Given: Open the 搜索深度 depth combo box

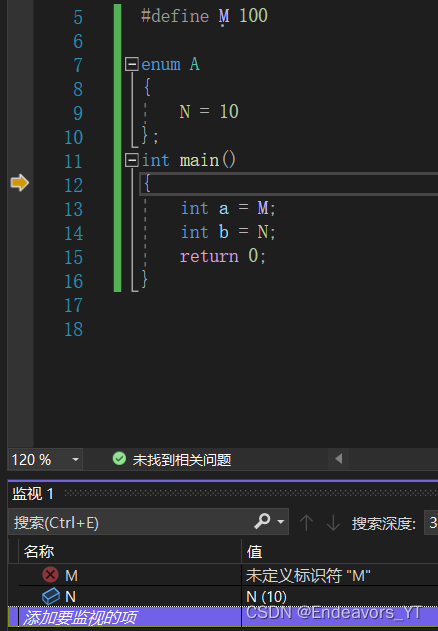Looking at the screenshot, I should 431,522.
